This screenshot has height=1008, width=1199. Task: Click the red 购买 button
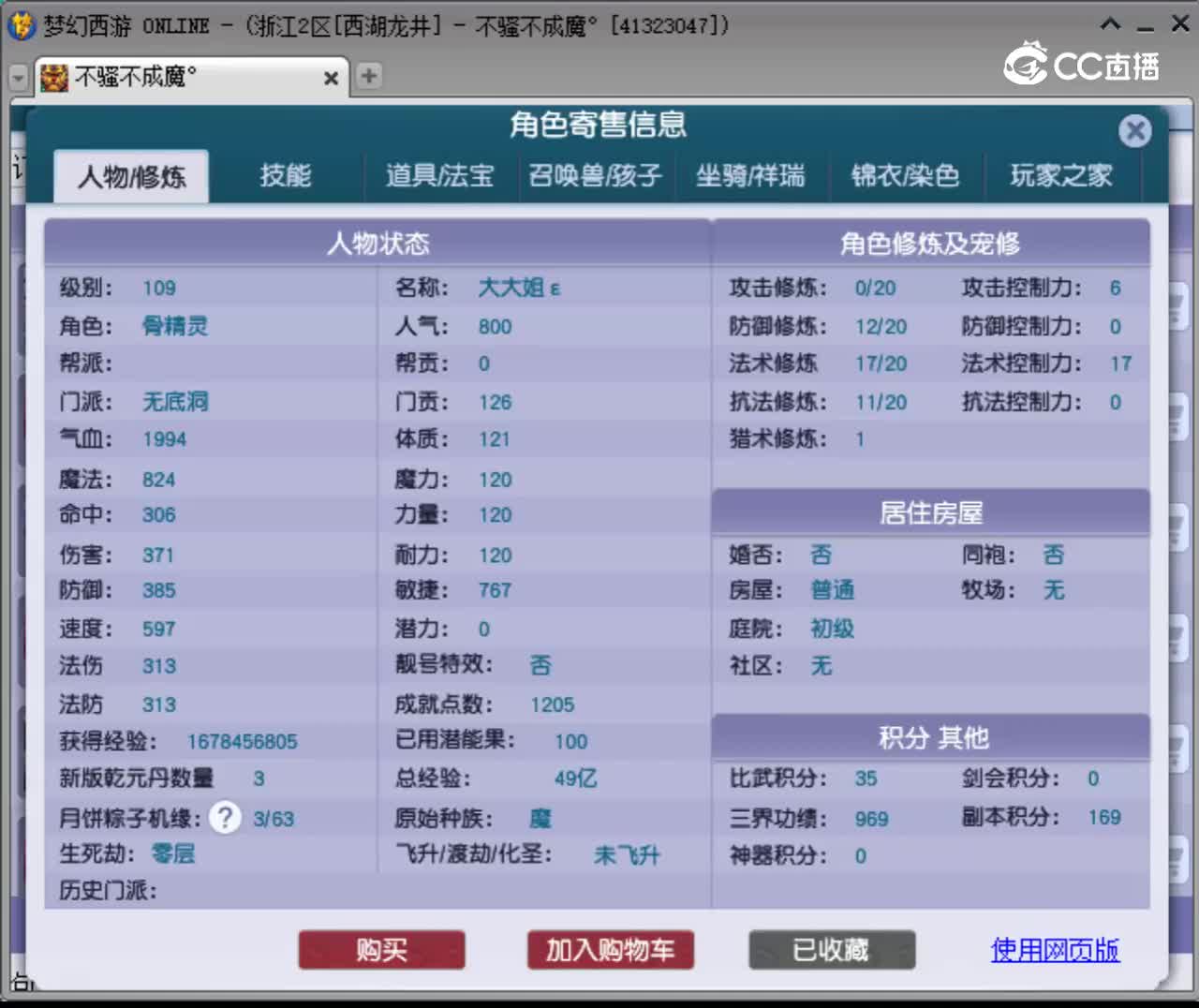click(x=381, y=950)
